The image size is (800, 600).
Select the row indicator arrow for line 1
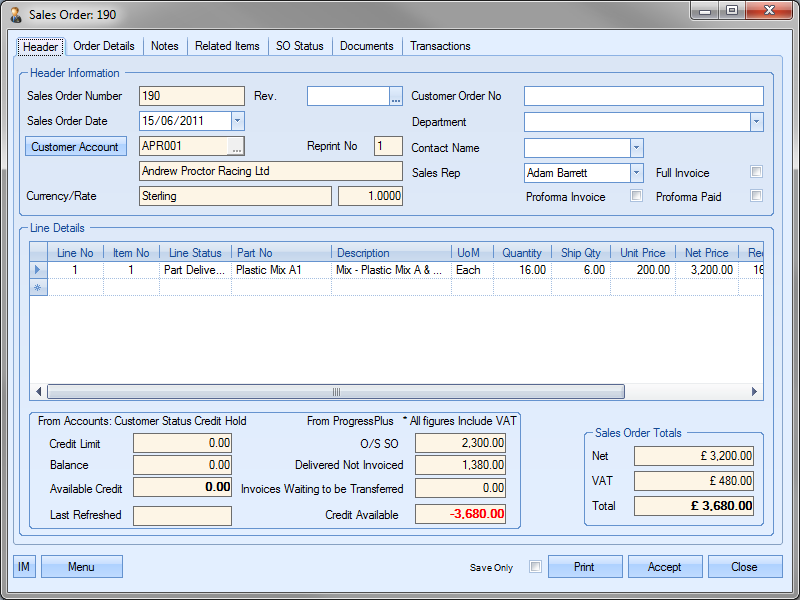tap(39, 270)
